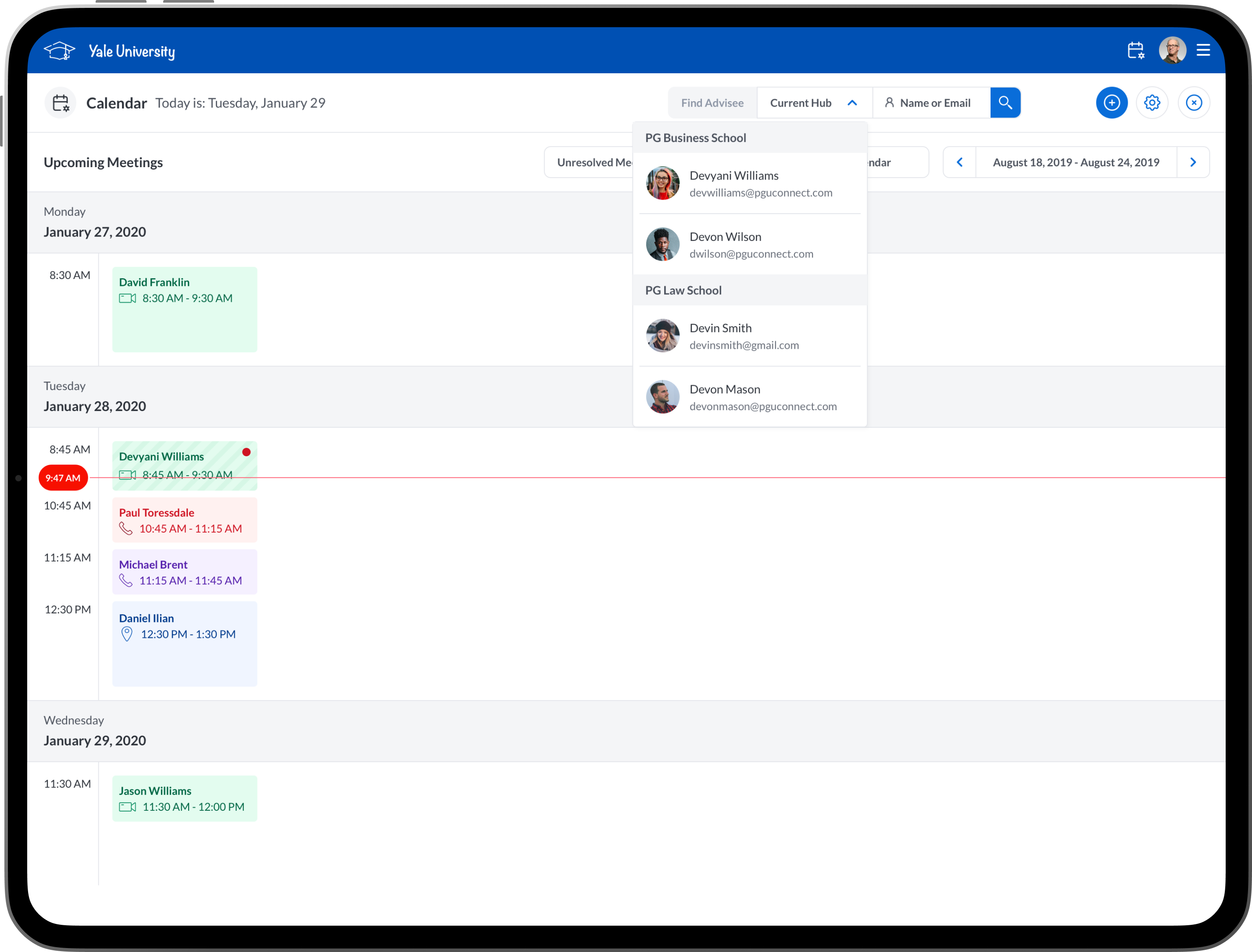This screenshot has height=952, width=1252.
Task: Click the blue search magnifier button
Action: click(x=1005, y=103)
